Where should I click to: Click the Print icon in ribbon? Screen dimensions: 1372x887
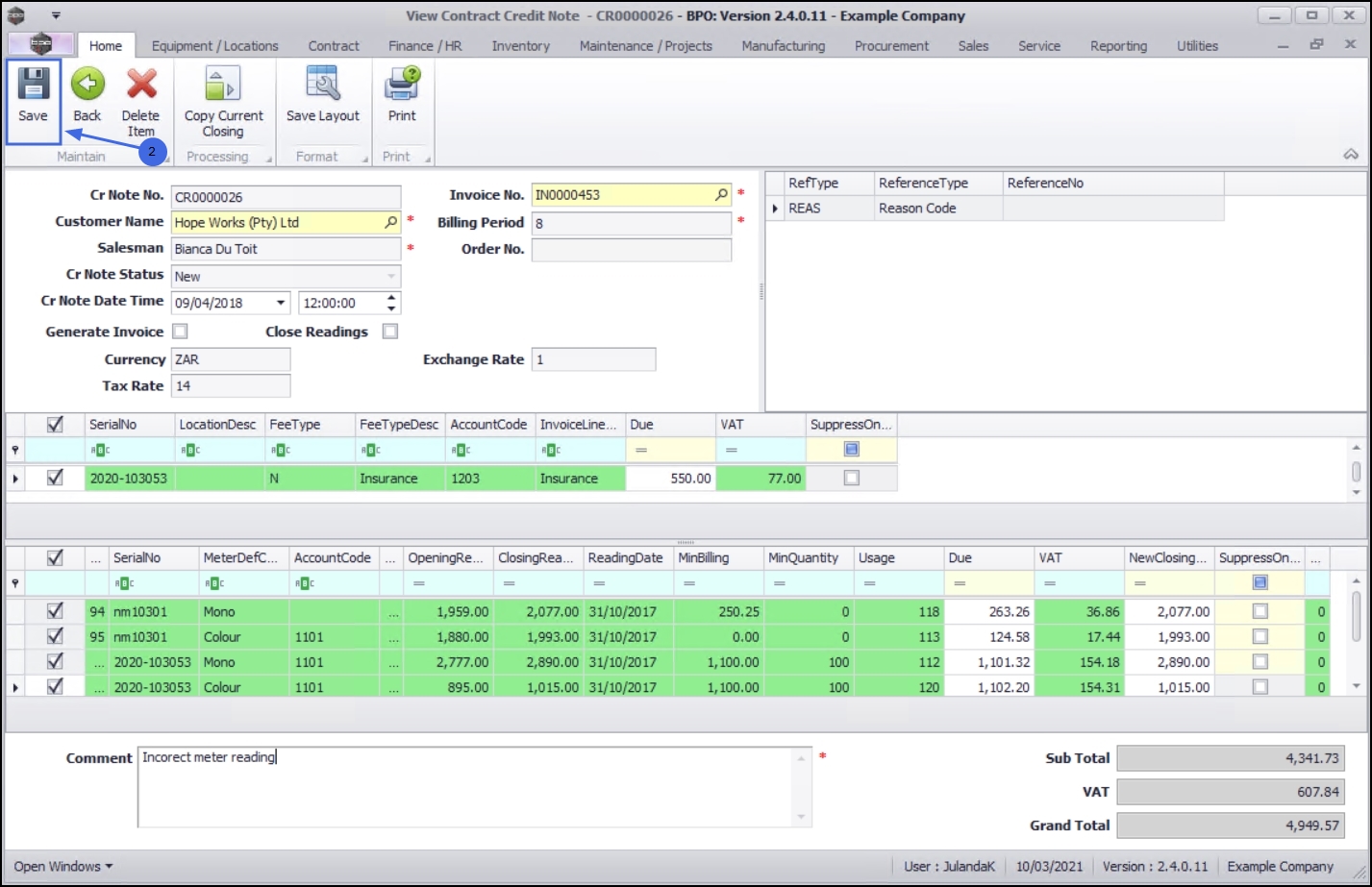[x=402, y=85]
